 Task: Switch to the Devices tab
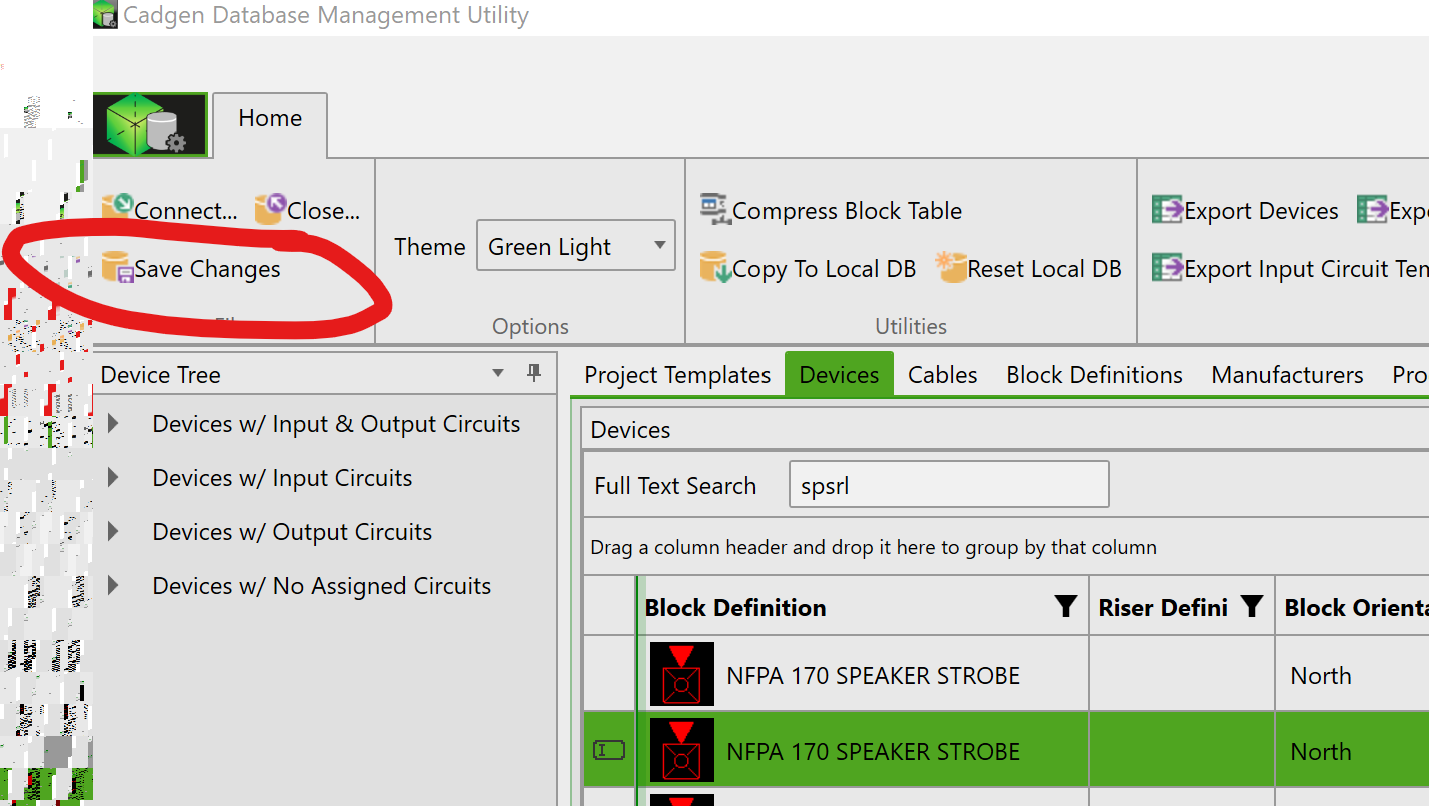click(839, 373)
